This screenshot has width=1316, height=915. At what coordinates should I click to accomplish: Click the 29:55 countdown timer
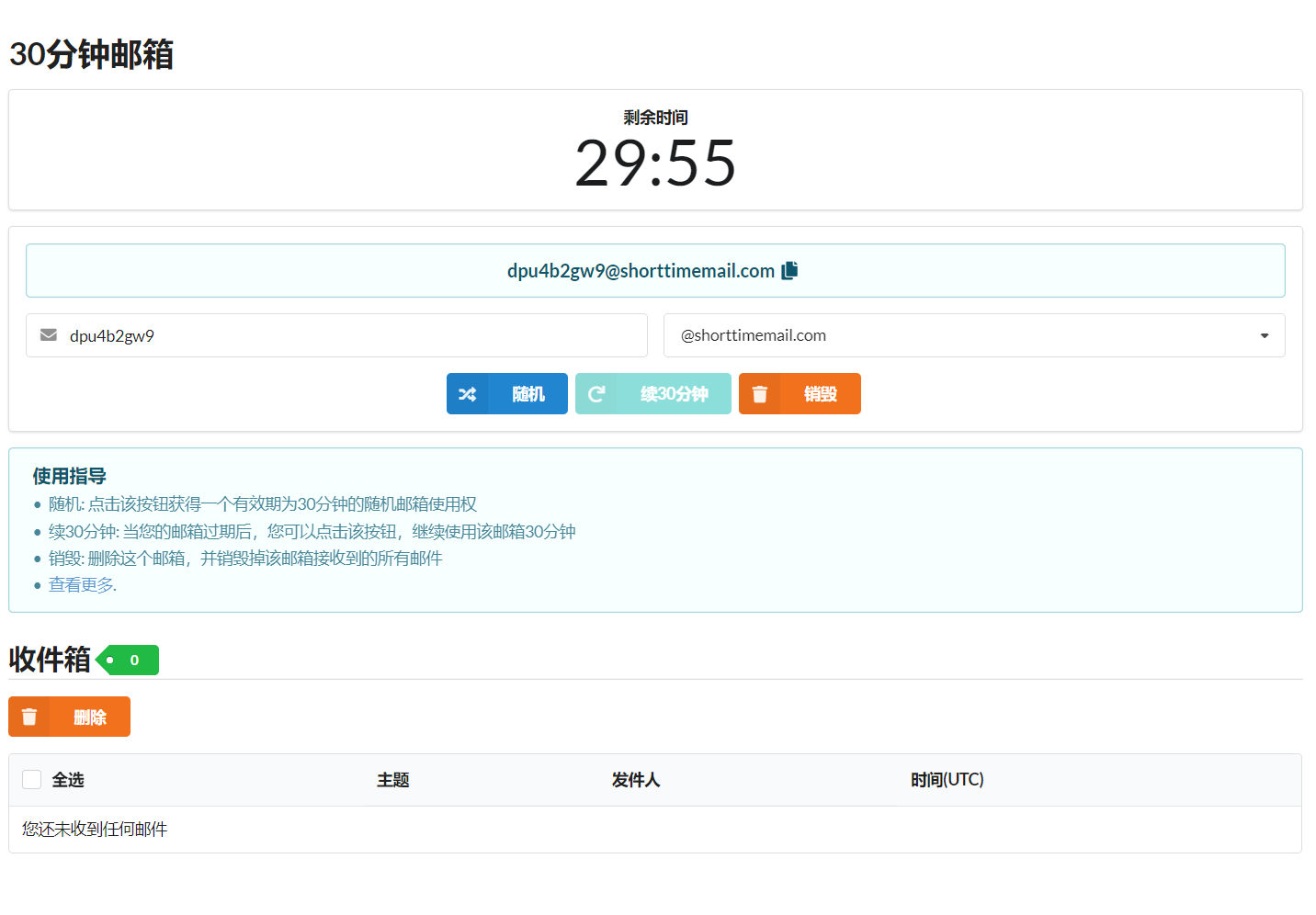point(656,164)
